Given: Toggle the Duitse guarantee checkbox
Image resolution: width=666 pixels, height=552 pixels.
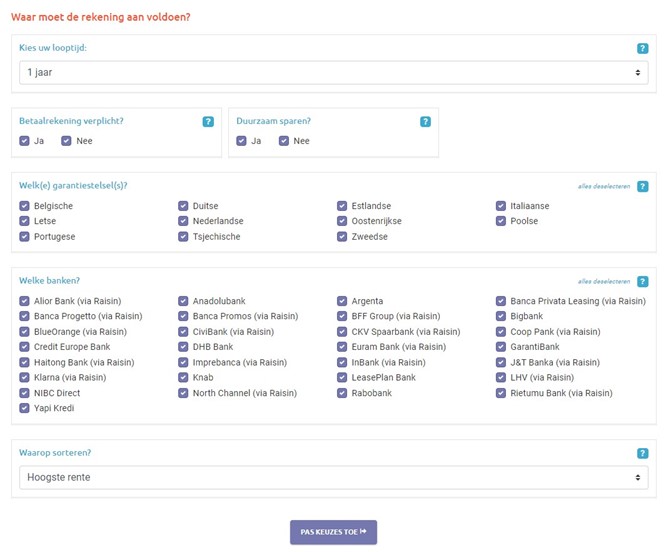Looking at the screenshot, I should point(183,206).
